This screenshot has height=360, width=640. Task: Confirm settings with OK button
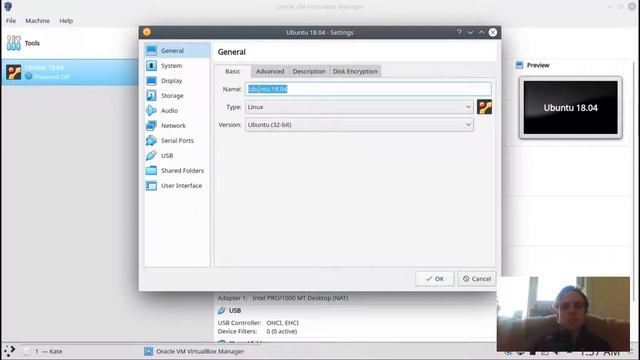[x=434, y=279]
